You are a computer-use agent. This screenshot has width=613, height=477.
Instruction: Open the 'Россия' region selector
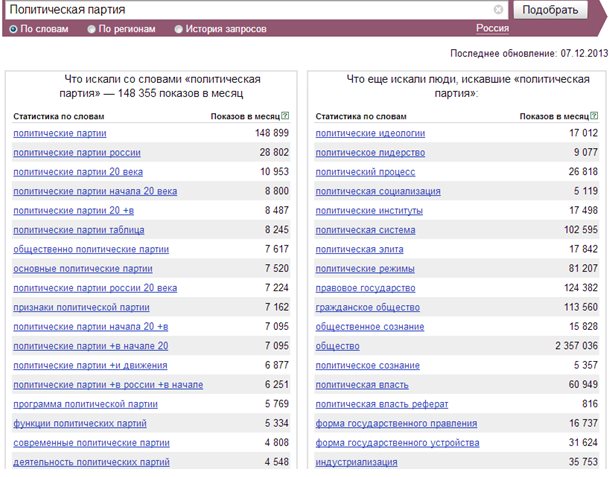(492, 28)
